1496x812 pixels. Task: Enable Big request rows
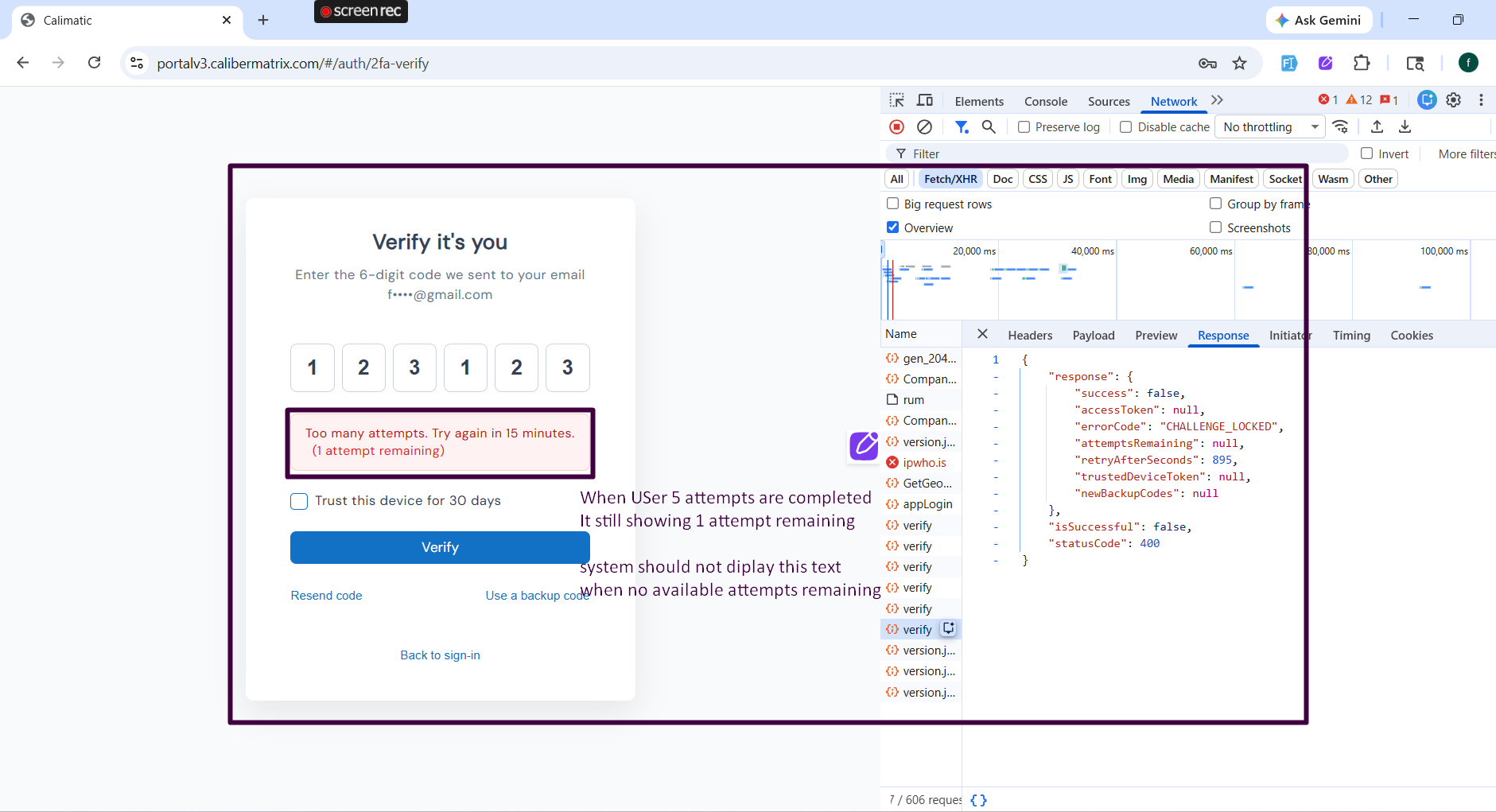pos(893,204)
